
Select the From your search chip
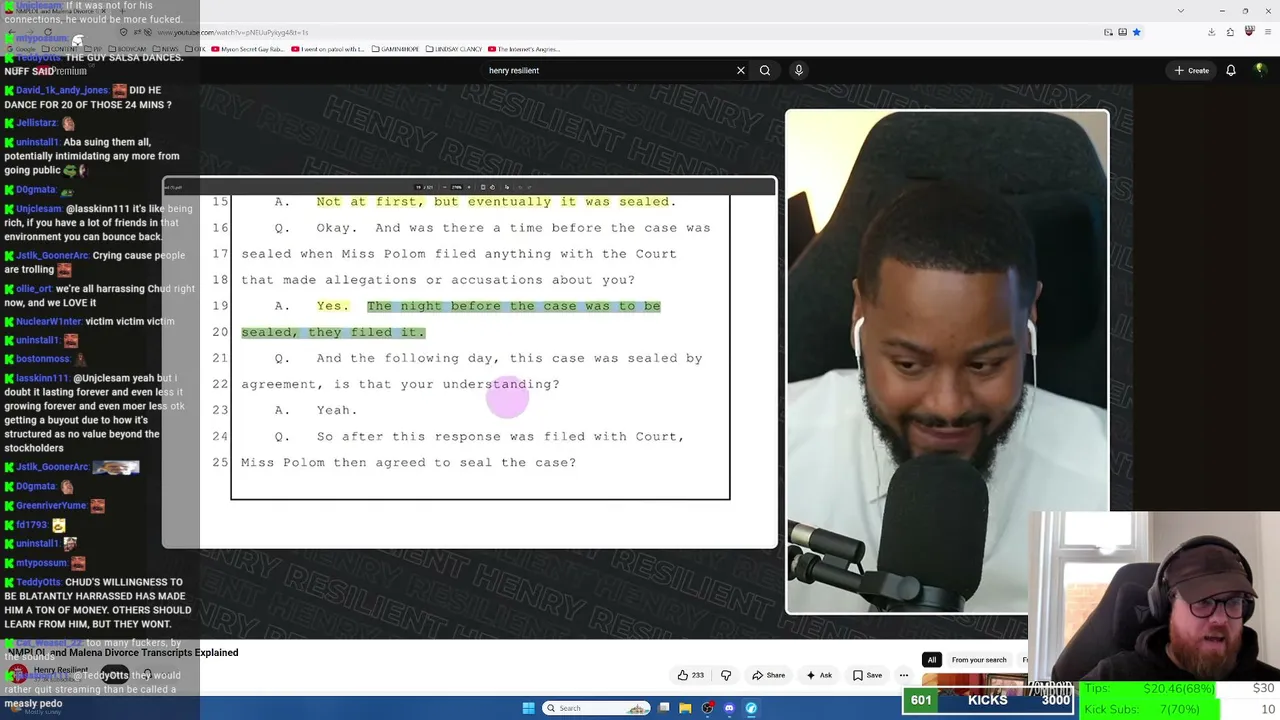[979, 660]
